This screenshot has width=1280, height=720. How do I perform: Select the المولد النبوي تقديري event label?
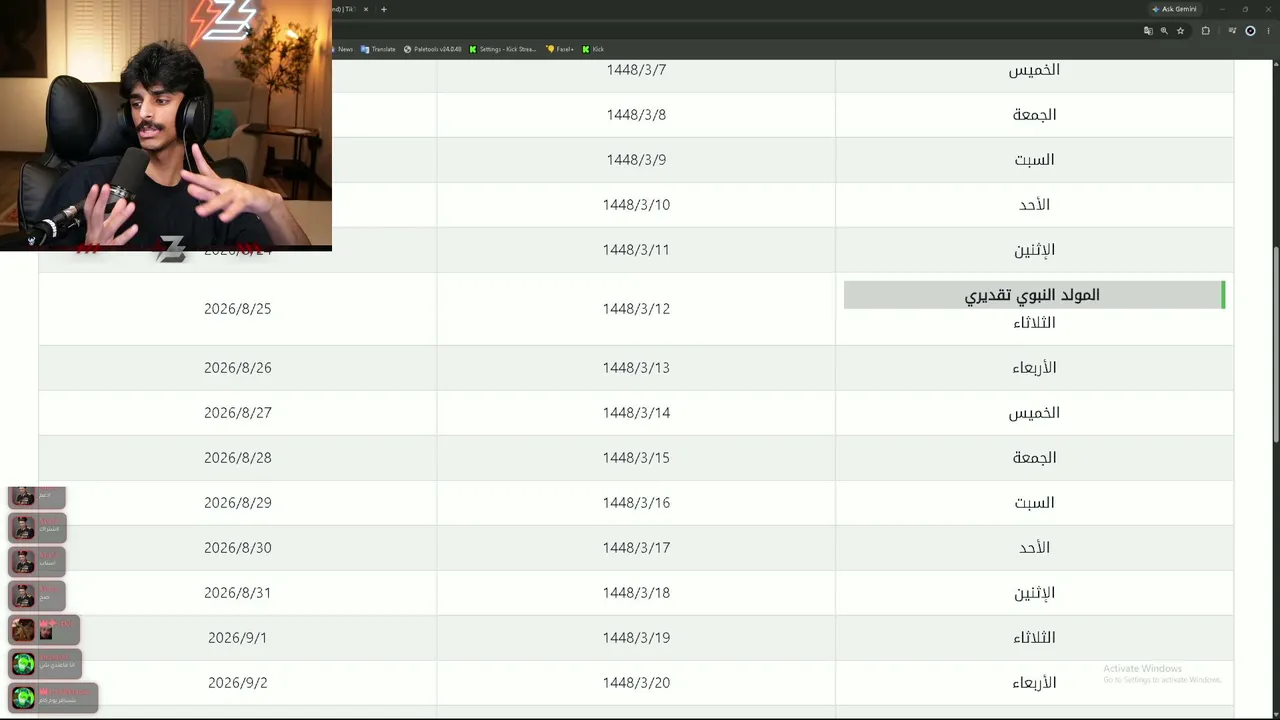pos(1032,295)
